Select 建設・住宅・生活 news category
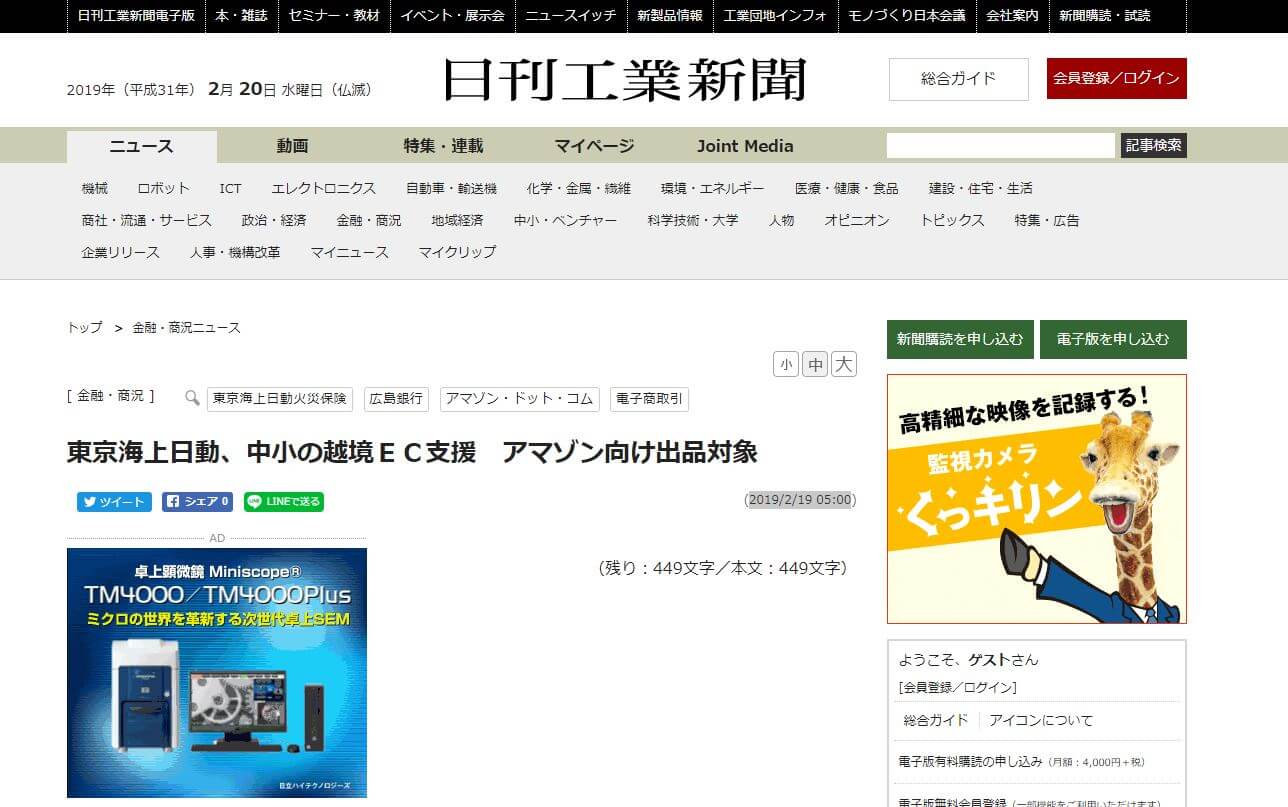The image size is (1288, 807). coord(980,188)
